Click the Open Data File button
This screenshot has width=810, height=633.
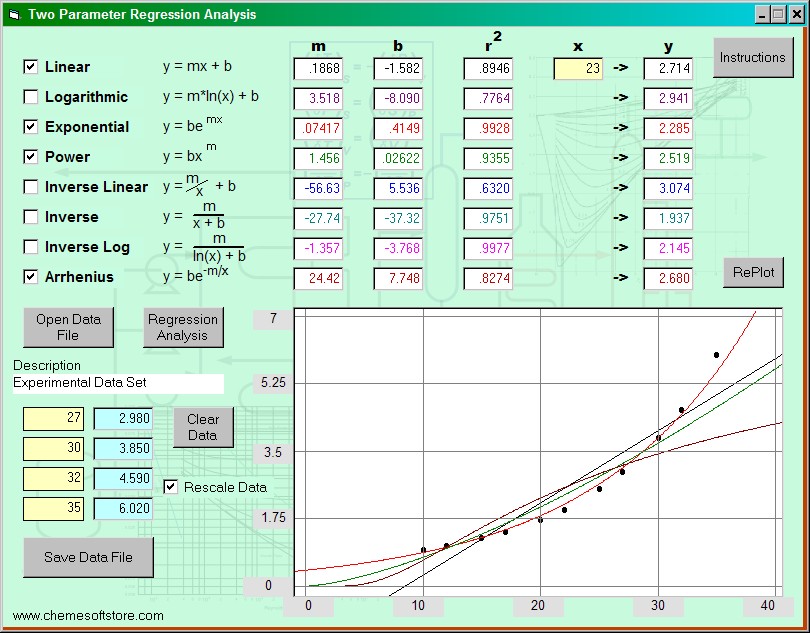tap(68, 327)
